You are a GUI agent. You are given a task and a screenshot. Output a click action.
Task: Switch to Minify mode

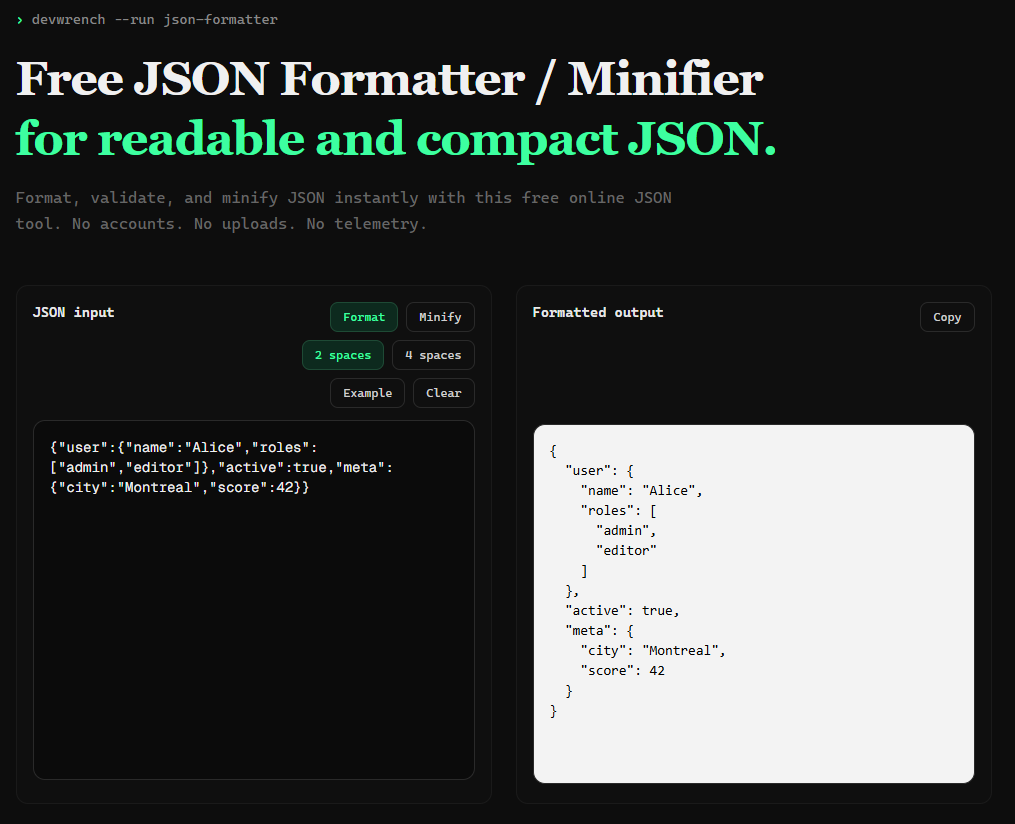[440, 317]
